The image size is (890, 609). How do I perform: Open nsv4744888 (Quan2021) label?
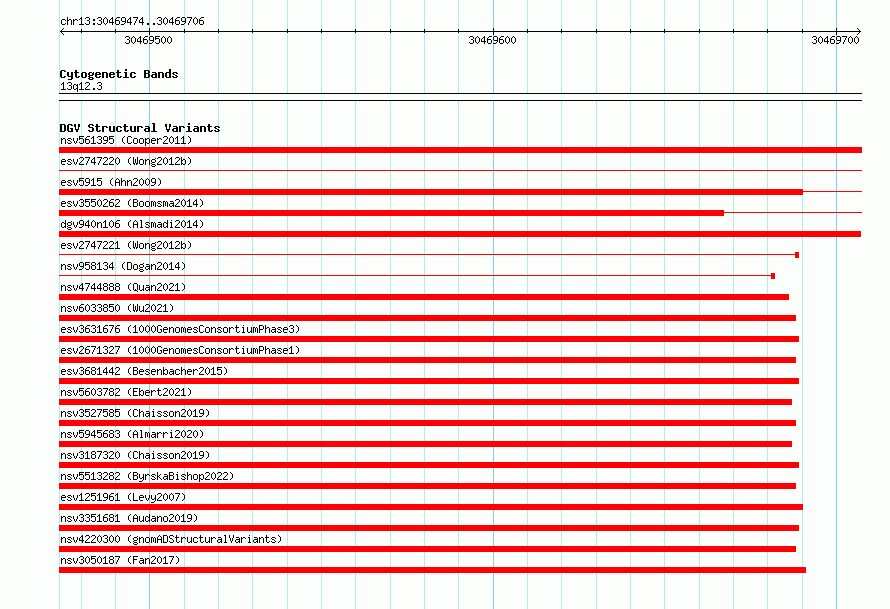(x=123, y=287)
